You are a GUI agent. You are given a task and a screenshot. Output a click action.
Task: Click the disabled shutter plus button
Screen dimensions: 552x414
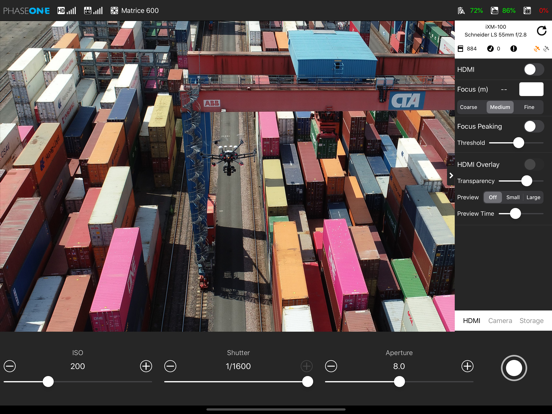(x=307, y=366)
